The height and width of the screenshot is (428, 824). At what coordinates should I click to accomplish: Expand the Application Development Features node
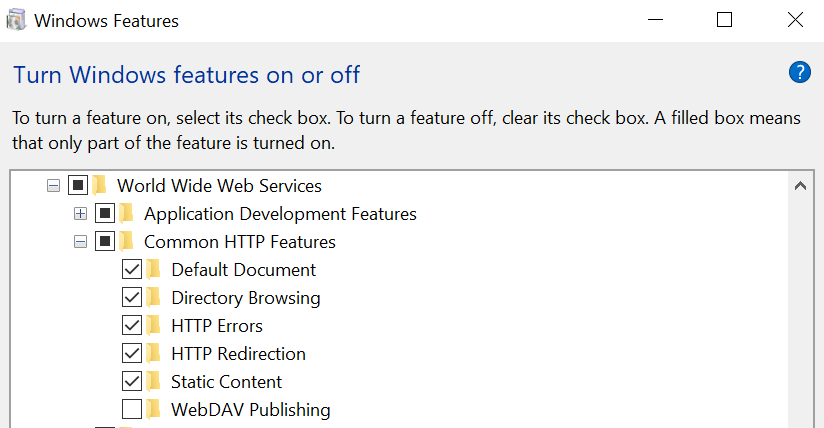(81, 213)
